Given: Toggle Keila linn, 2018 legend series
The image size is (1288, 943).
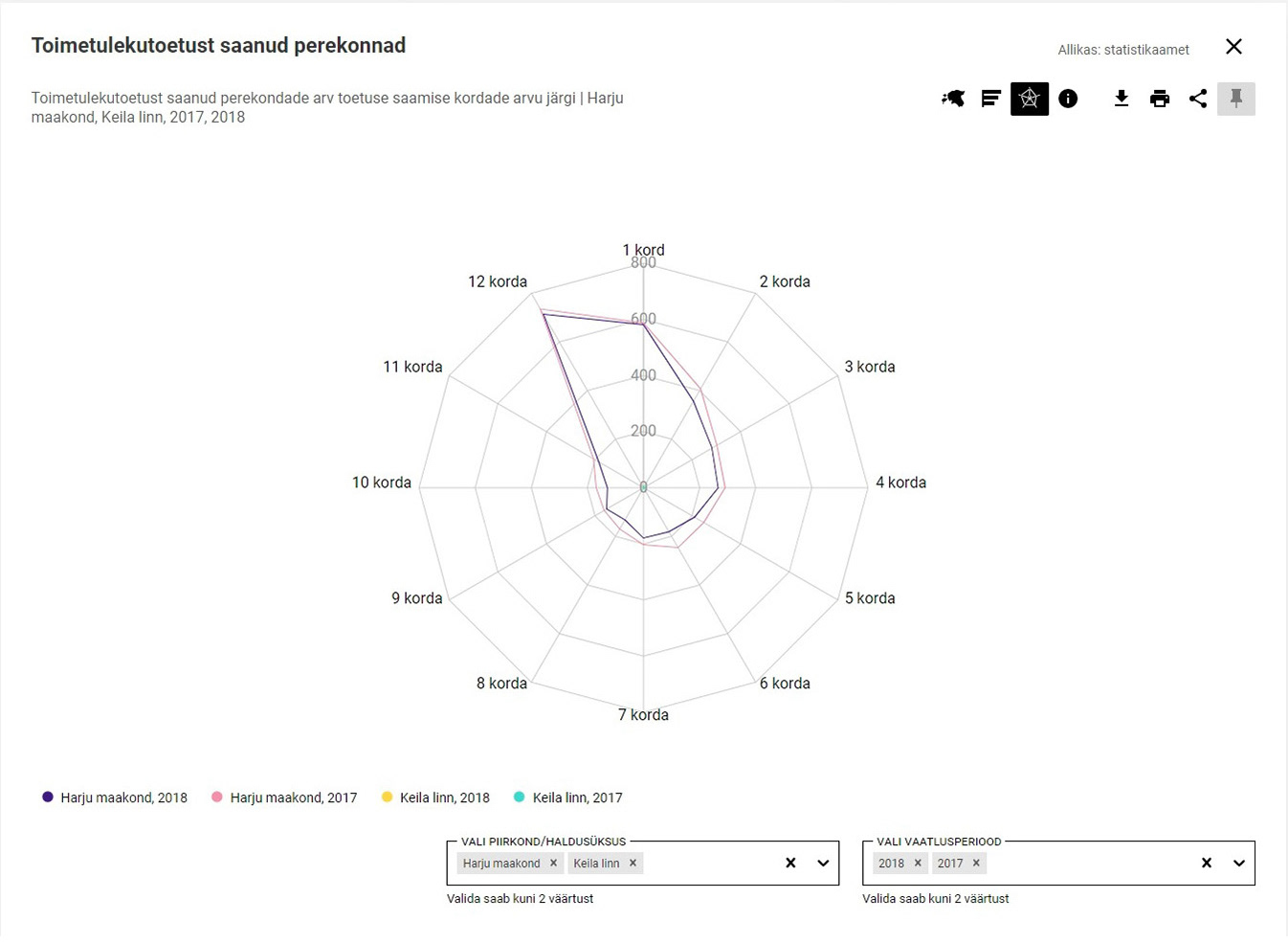Looking at the screenshot, I should pos(435,797).
